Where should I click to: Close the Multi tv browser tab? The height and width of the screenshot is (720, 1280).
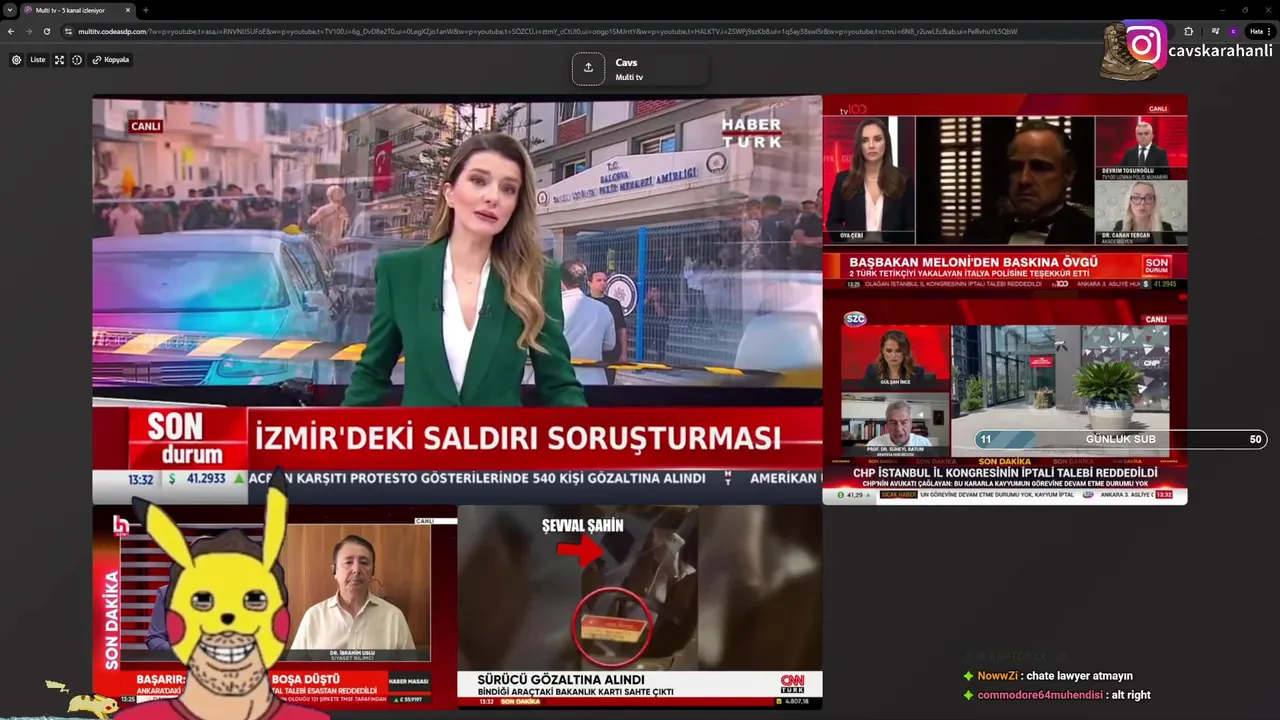coord(128,10)
